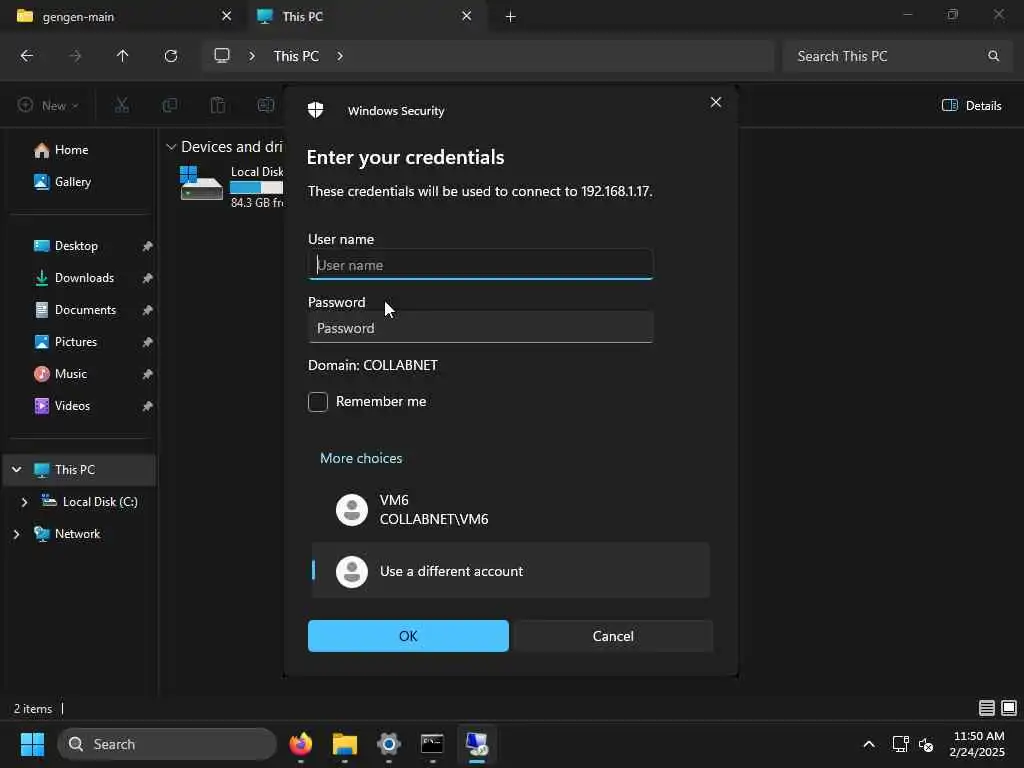1024x768 pixels.
Task: Open Settings gear from the taskbar
Action: tap(389, 744)
